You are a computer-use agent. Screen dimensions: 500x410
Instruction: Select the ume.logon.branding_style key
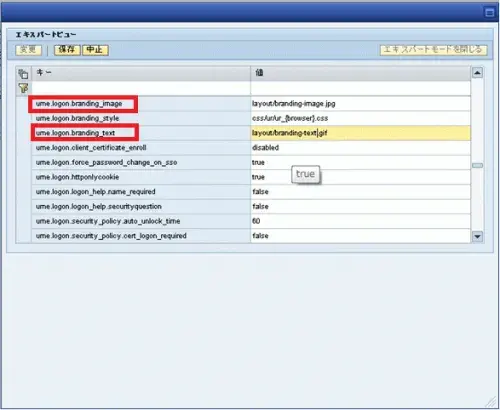point(77,118)
